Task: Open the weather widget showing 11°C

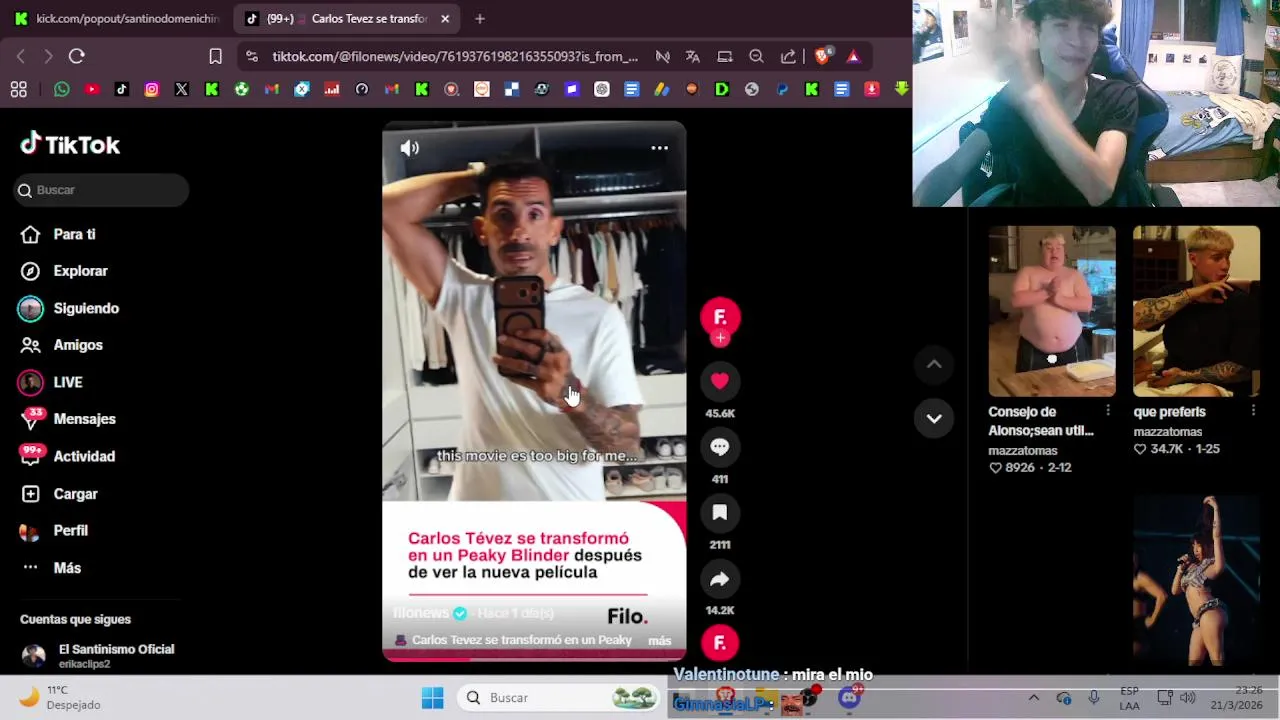Action: (x=60, y=697)
